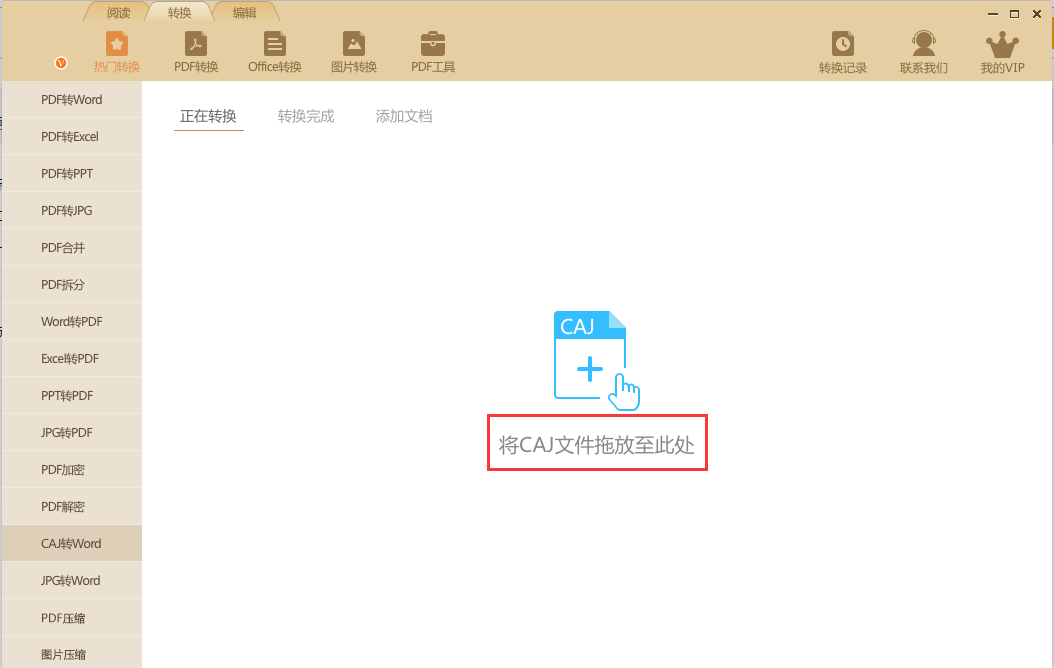The image size is (1054, 668).
Task: Choose PPT转PDF in sidebar
Action: [72, 395]
